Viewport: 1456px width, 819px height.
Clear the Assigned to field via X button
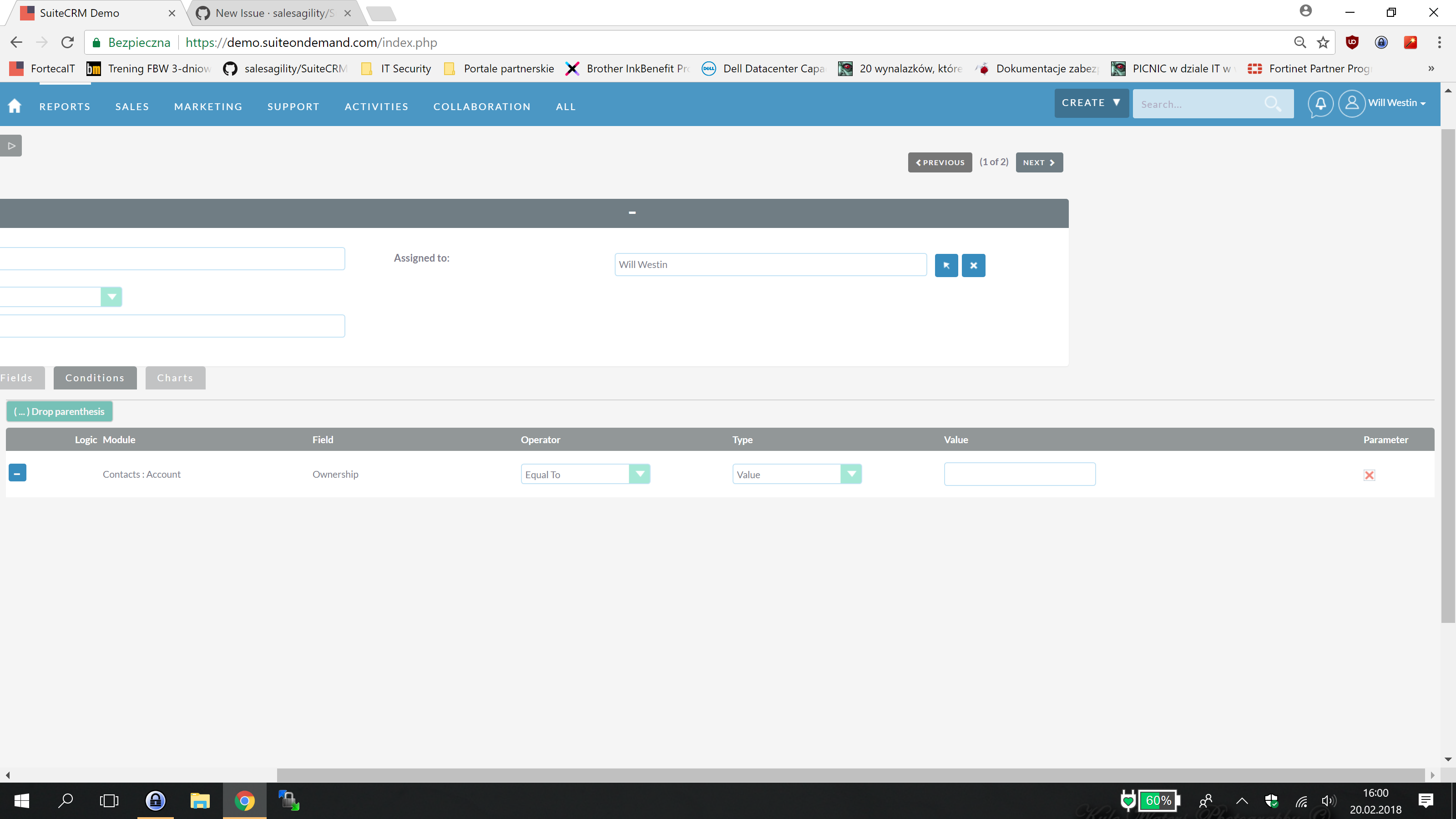point(973,265)
